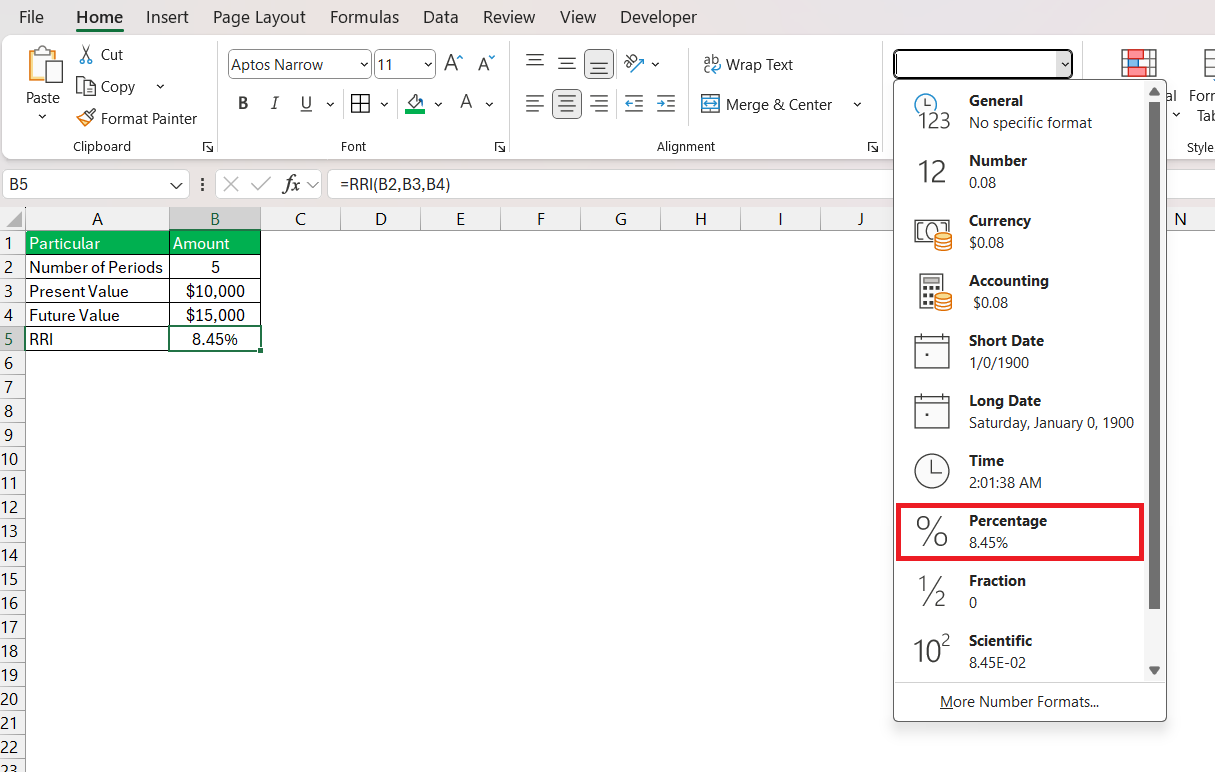Select the Format Painter brush
Image resolution: width=1215 pixels, height=772 pixels.
[x=86, y=118]
